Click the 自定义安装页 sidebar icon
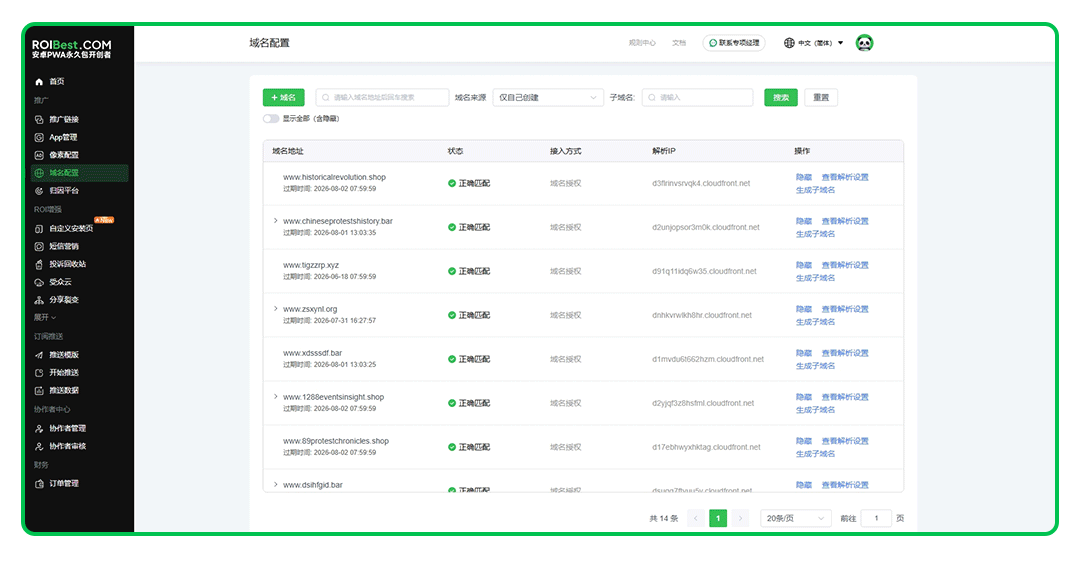1080x566 pixels. click(x=39, y=229)
